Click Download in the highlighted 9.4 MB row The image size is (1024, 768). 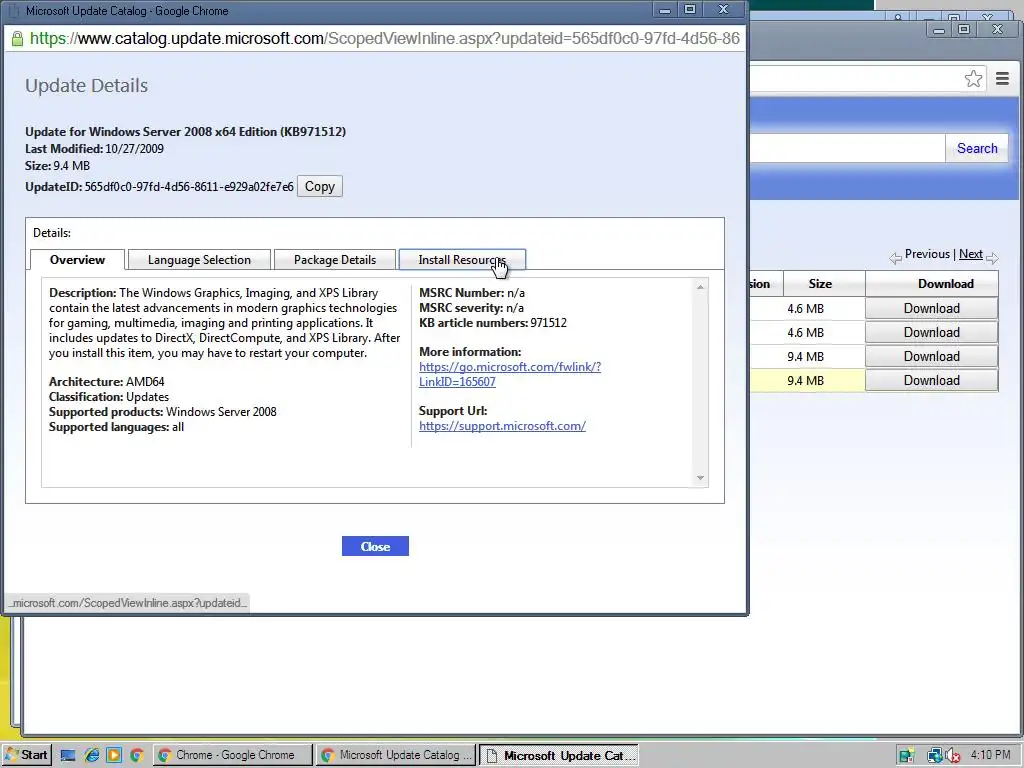tap(931, 381)
